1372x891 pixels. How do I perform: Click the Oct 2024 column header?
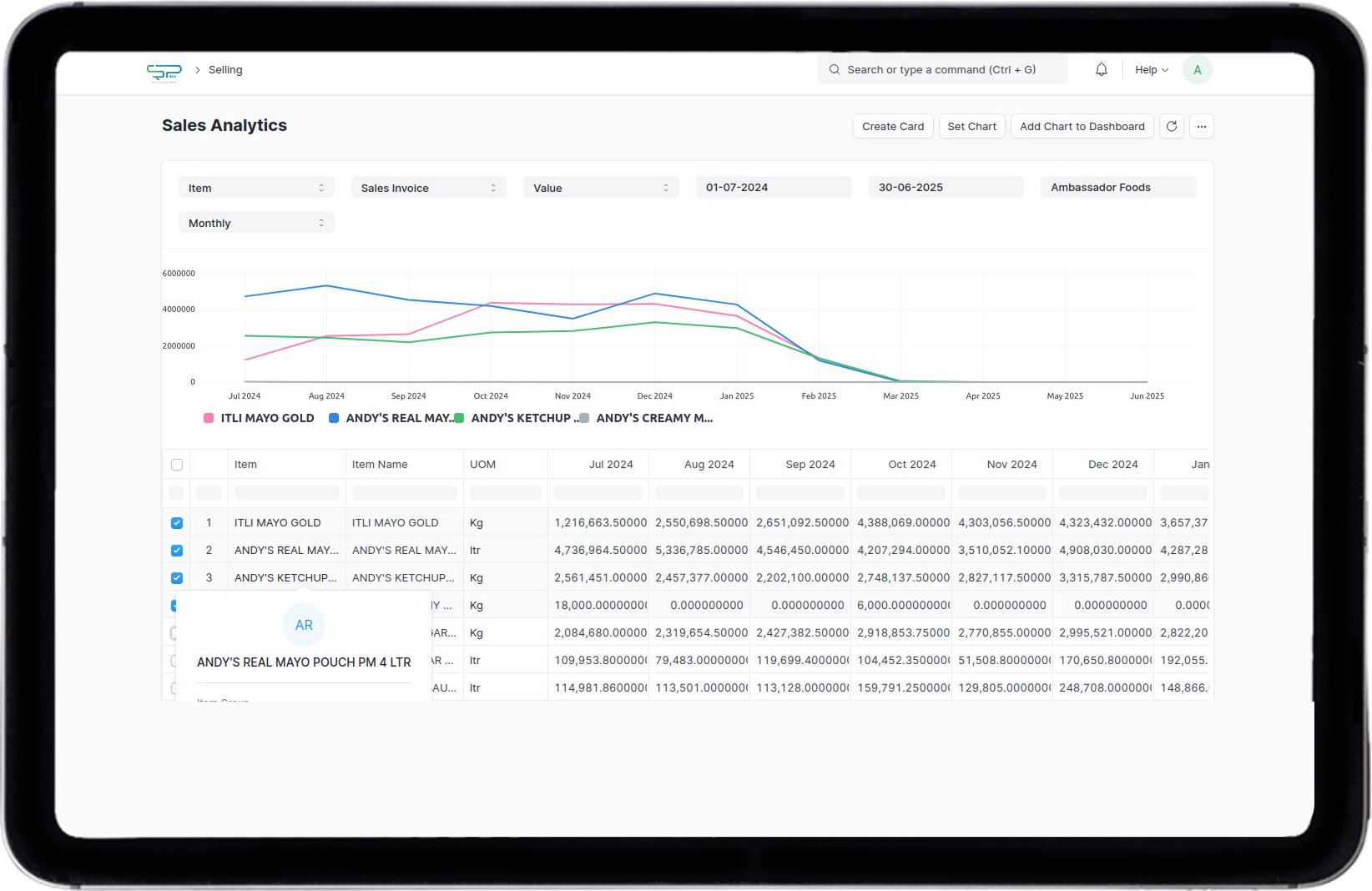[x=901, y=465]
